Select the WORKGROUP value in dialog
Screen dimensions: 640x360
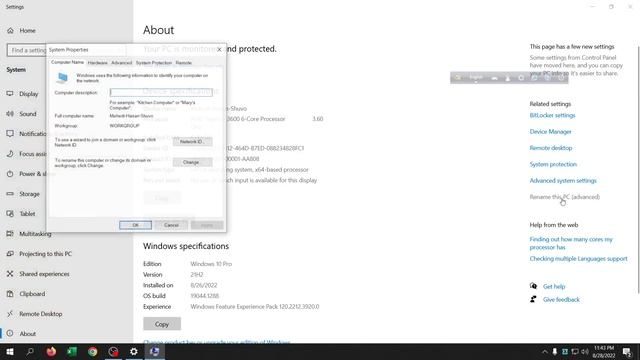(x=124, y=126)
